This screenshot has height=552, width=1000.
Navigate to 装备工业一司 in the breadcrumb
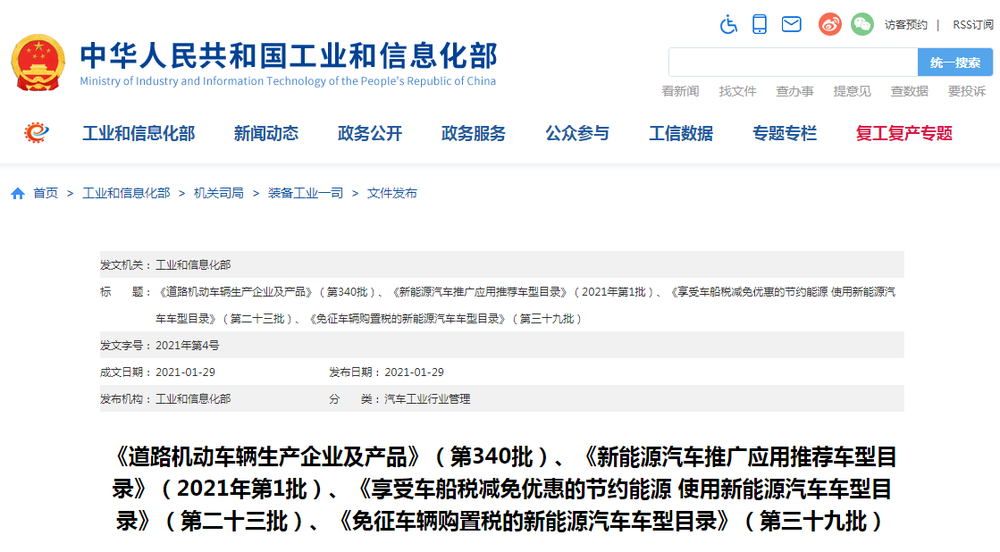pyautogui.click(x=305, y=193)
